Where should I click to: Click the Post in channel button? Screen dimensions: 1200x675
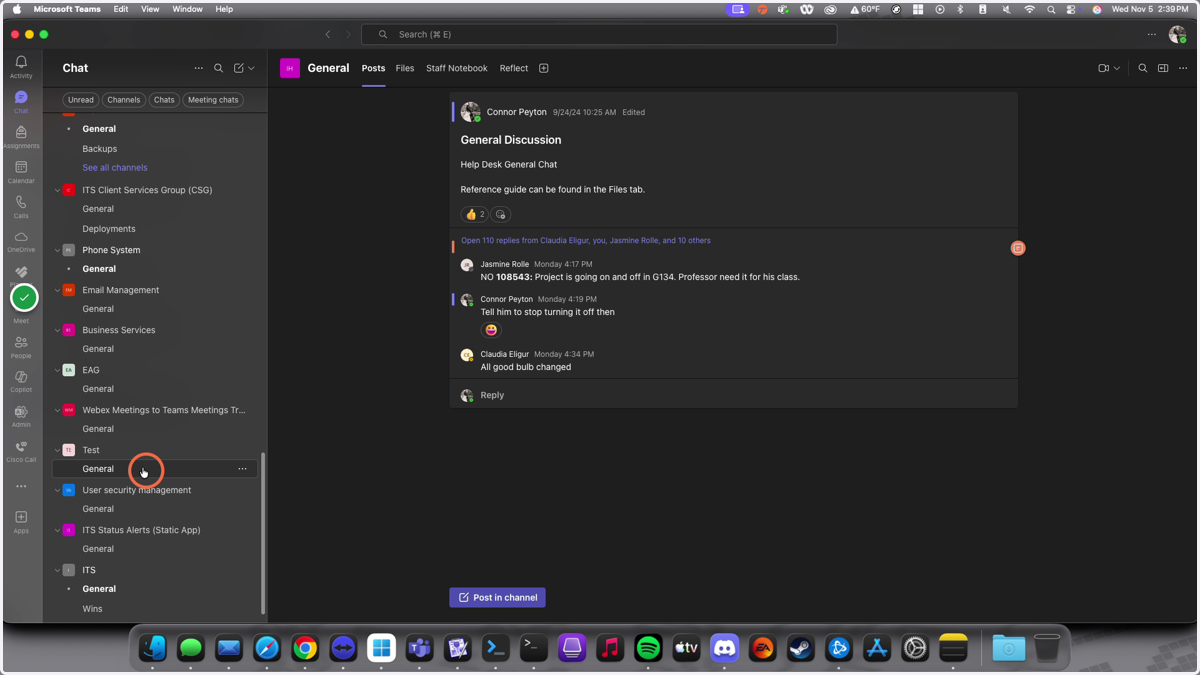497,597
